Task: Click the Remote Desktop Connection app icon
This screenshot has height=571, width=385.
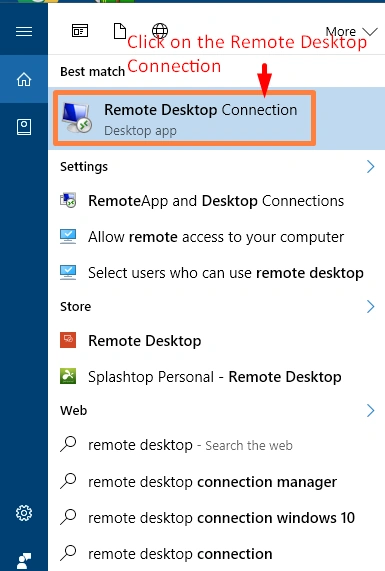Action: [76, 117]
